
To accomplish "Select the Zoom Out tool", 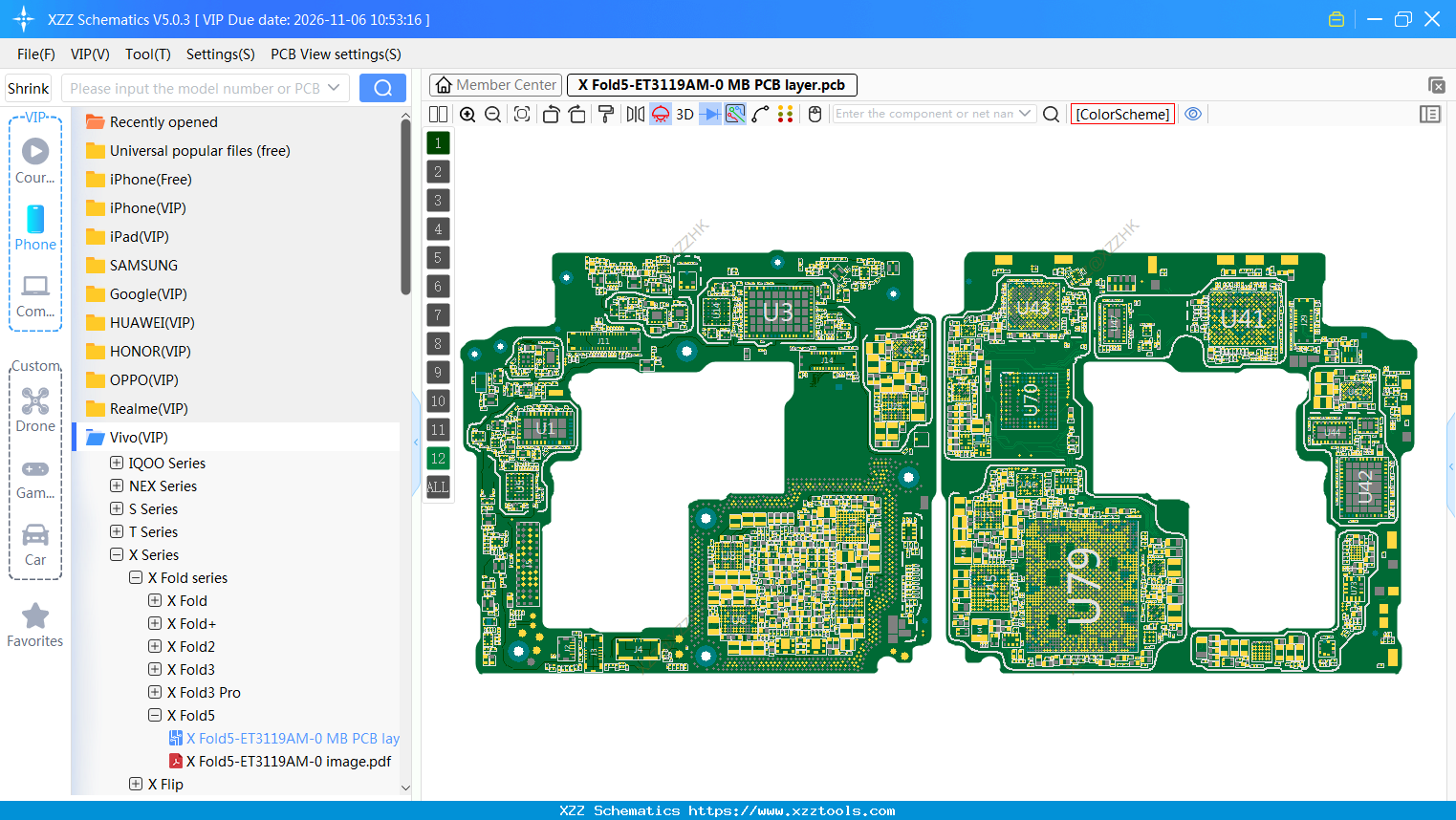I will (x=492, y=114).
